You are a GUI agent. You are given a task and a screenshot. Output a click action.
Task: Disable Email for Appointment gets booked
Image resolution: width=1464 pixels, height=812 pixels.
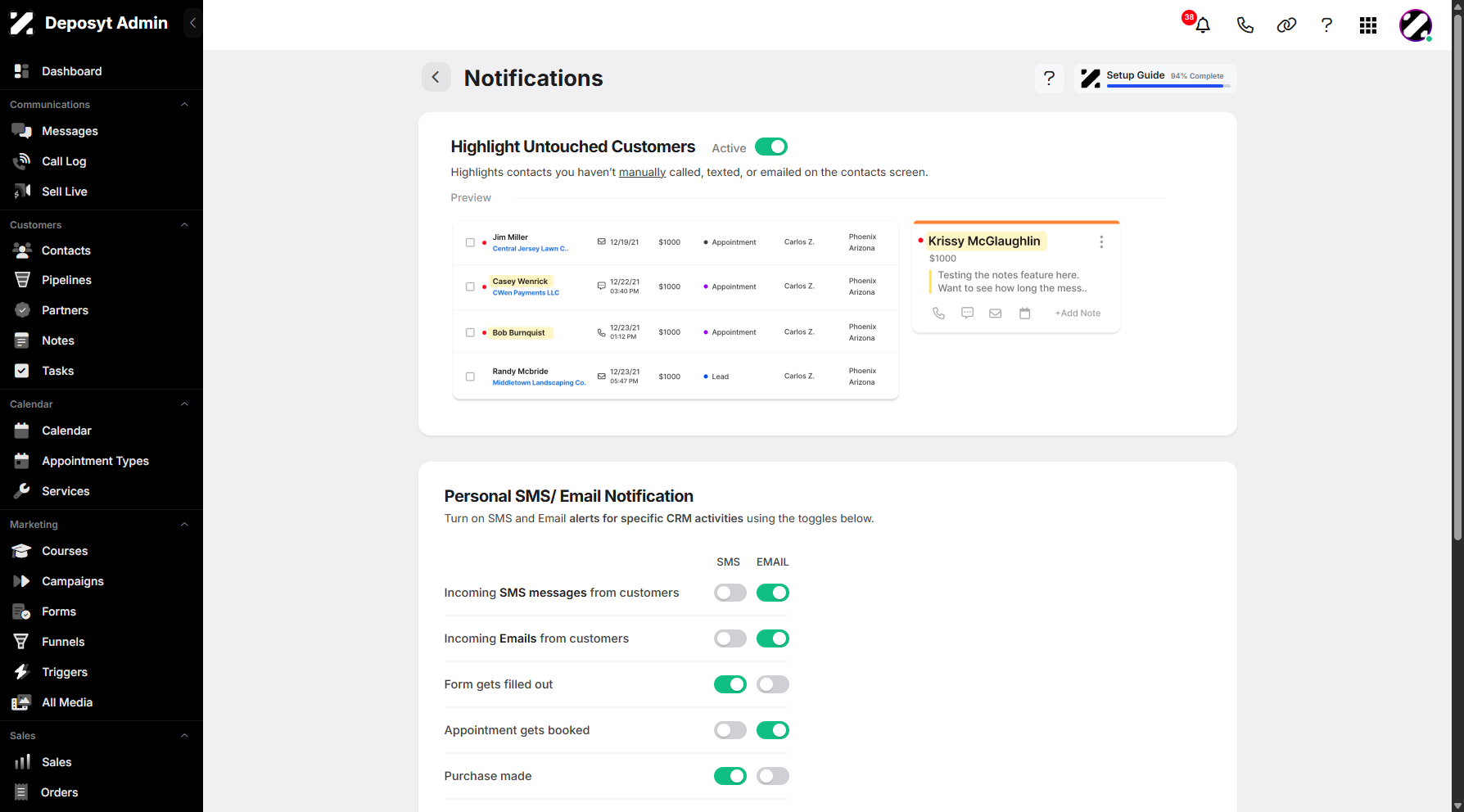click(x=772, y=730)
